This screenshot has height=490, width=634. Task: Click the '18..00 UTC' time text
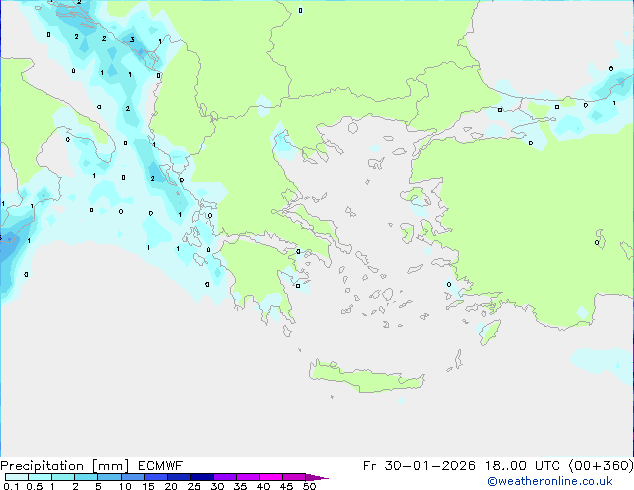522,466
